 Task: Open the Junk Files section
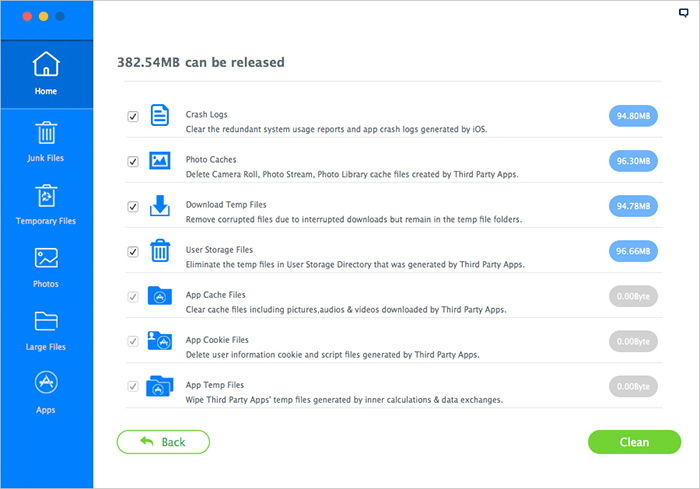tap(46, 142)
